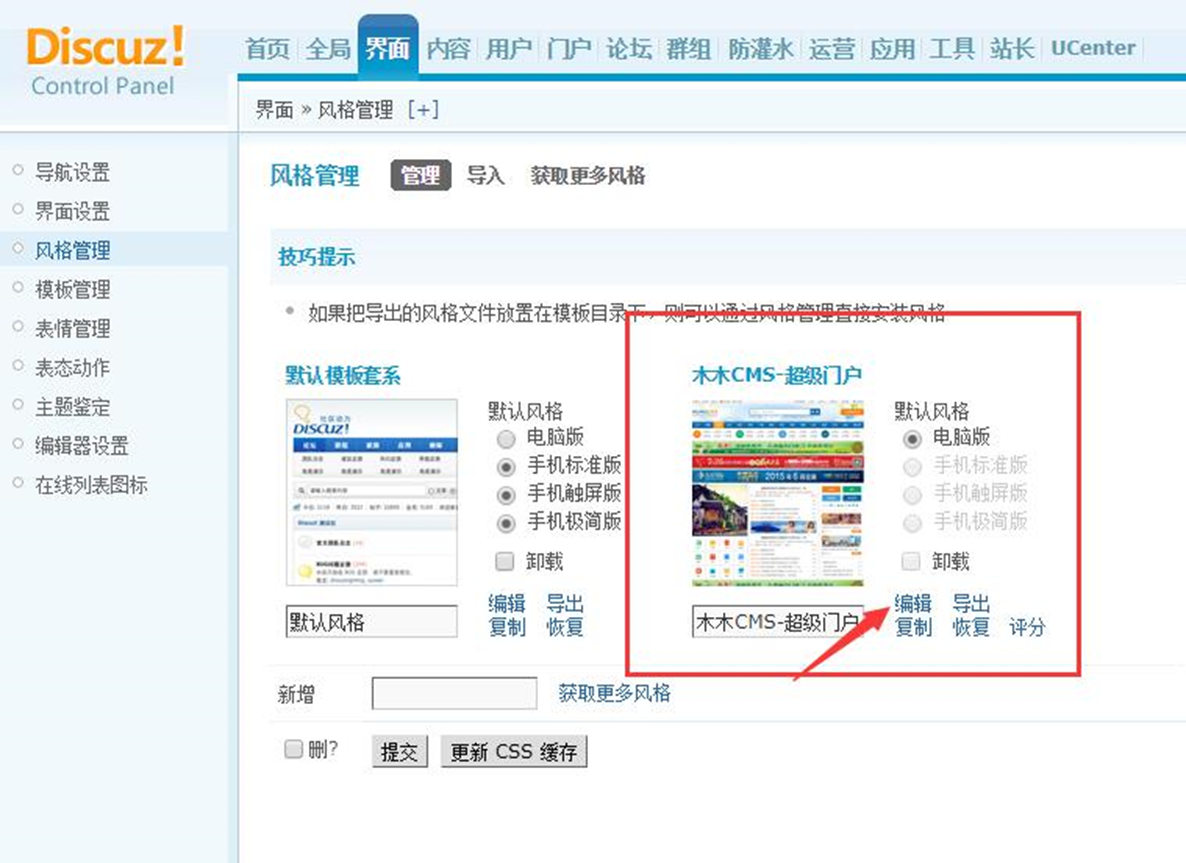The image size is (1186, 863).
Task: Open the 获取更多风格 tab beside 导入
Action: pyautogui.click(x=588, y=175)
